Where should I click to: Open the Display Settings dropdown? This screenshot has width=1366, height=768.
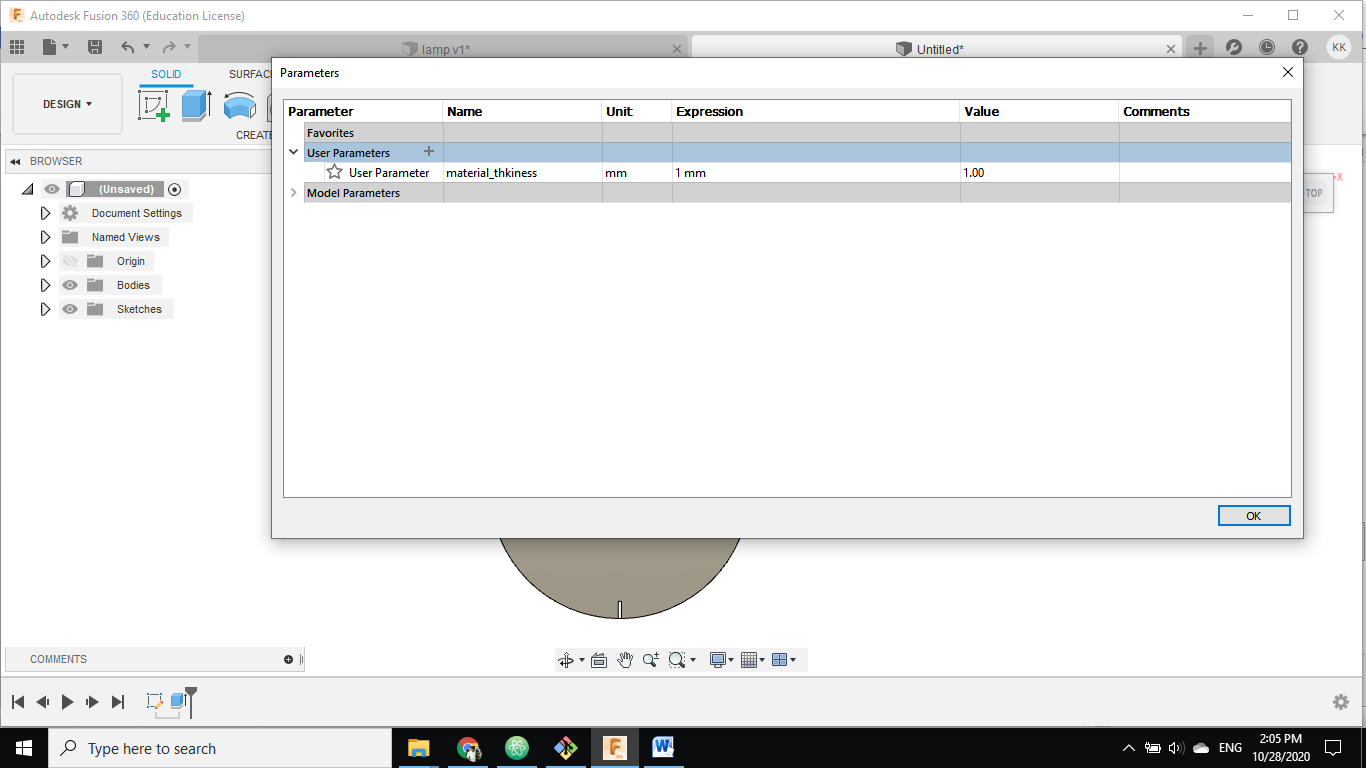tap(722, 660)
